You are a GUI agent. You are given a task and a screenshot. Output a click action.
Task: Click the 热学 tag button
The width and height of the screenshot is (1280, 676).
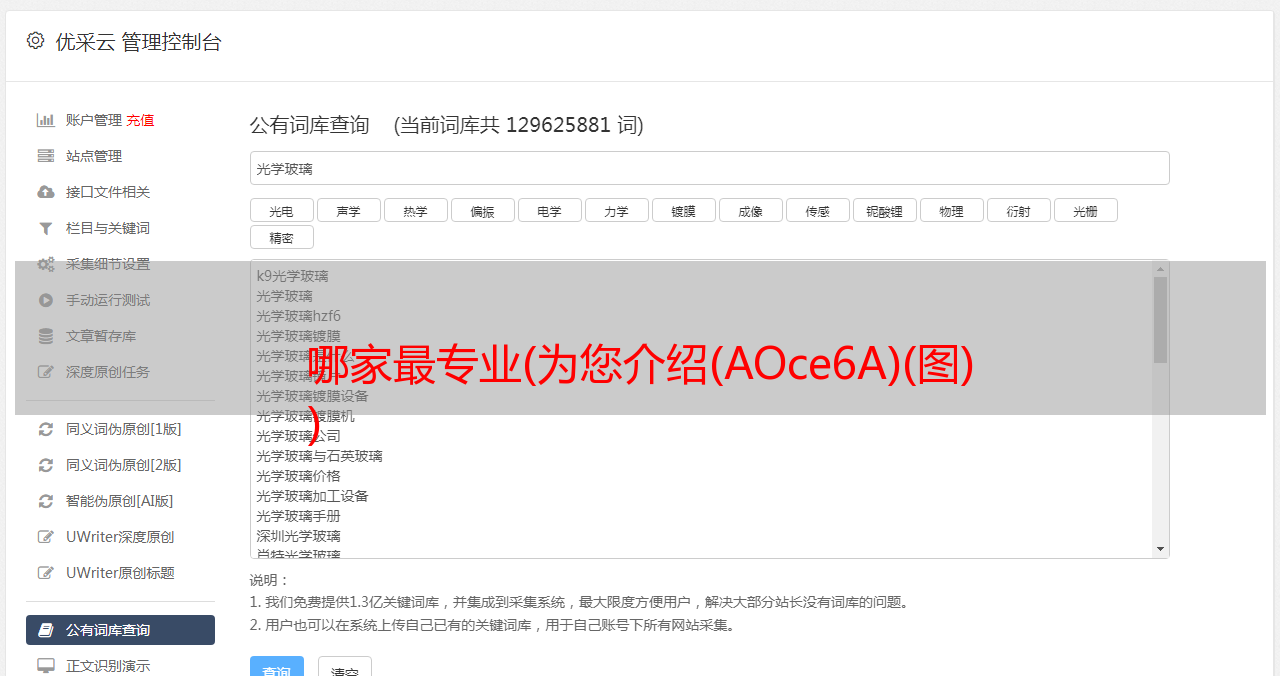[x=415, y=210]
